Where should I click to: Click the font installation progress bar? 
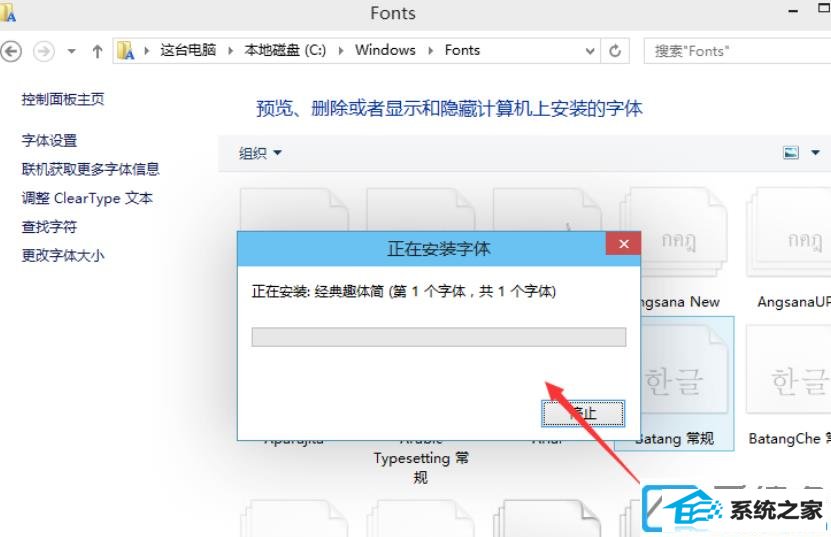pos(439,337)
